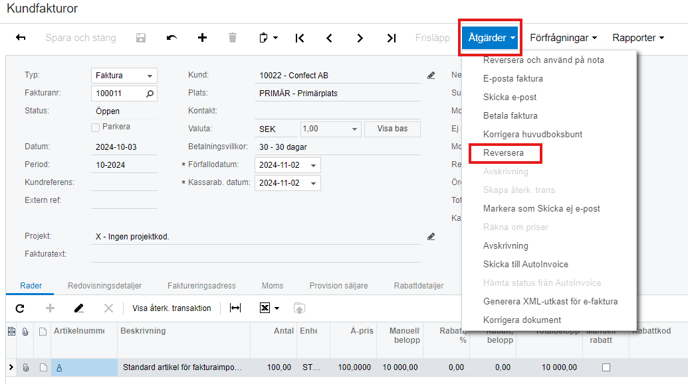Click the trash delete icon
The height and width of the screenshot is (384, 688).
(233, 38)
